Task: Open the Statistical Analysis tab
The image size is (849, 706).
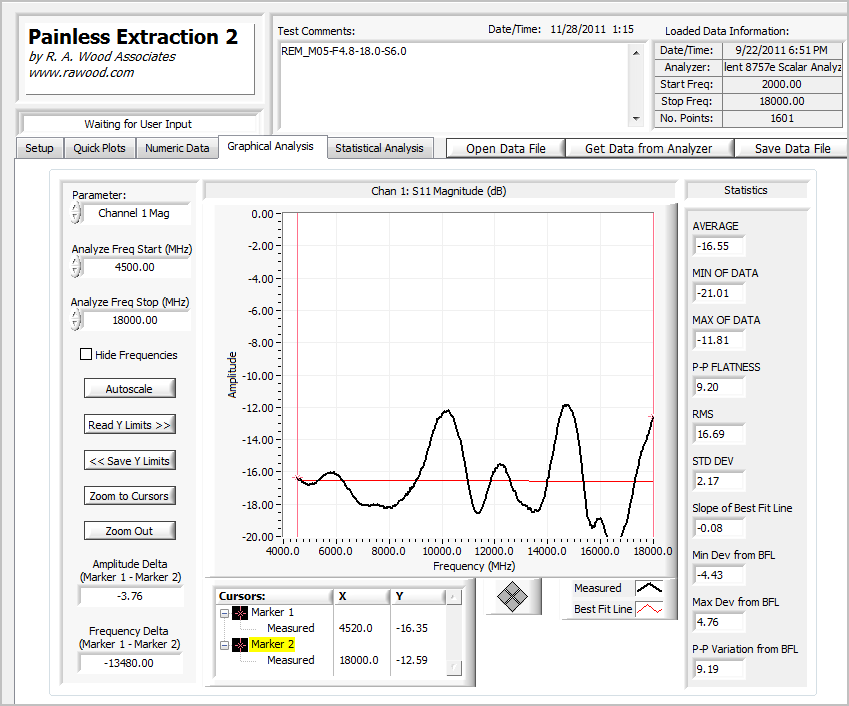Action: pos(379,148)
